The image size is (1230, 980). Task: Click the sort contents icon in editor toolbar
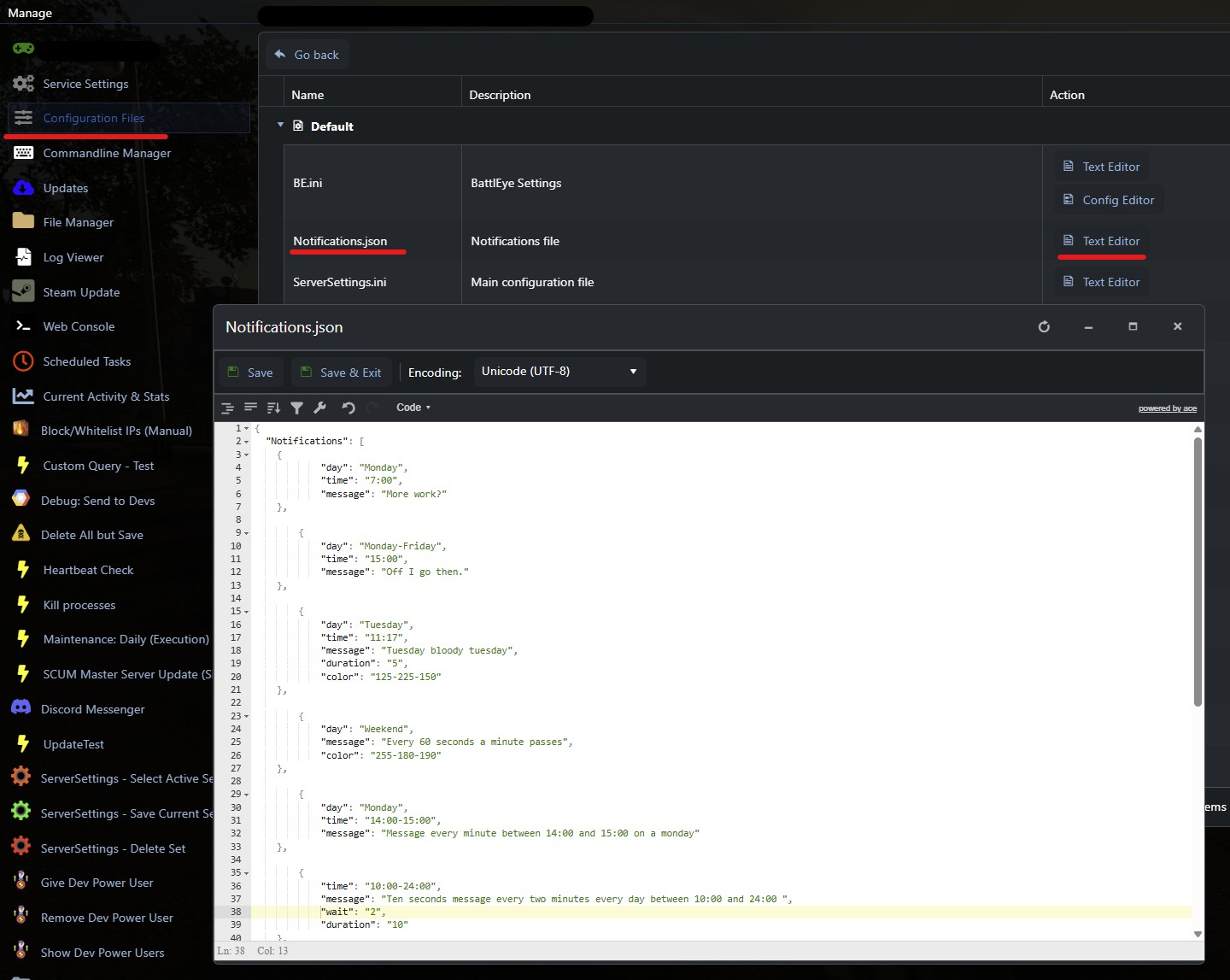pos(273,408)
